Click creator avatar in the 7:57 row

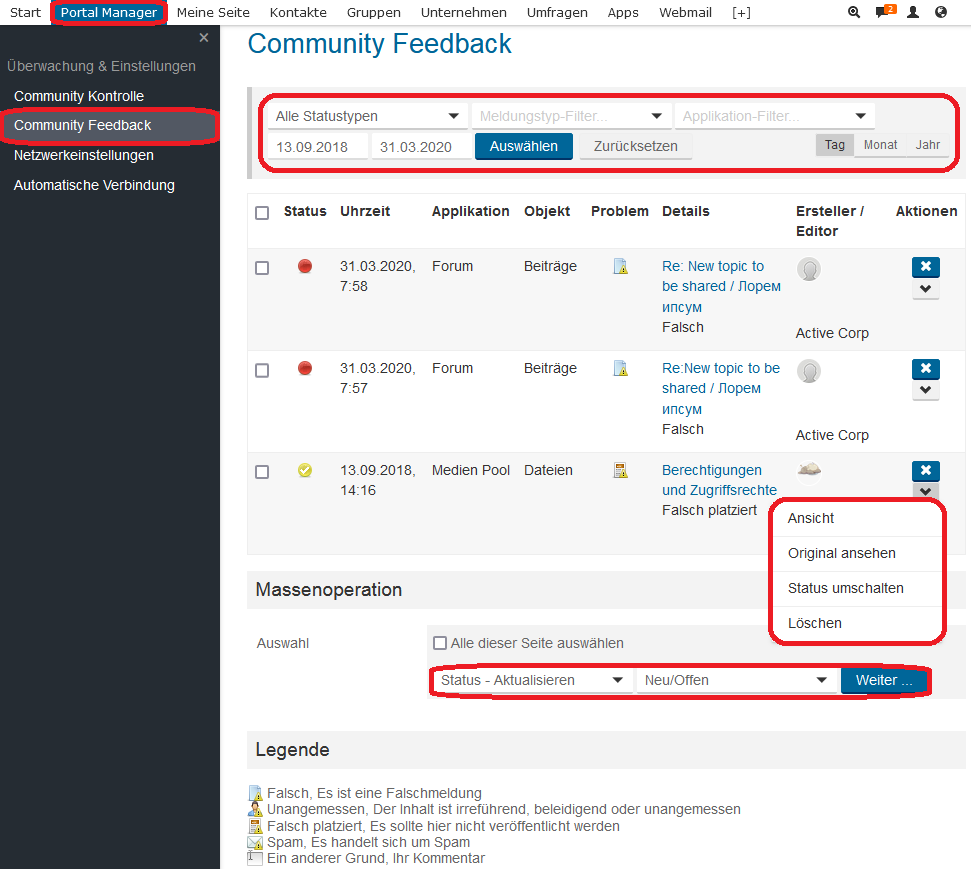click(809, 372)
